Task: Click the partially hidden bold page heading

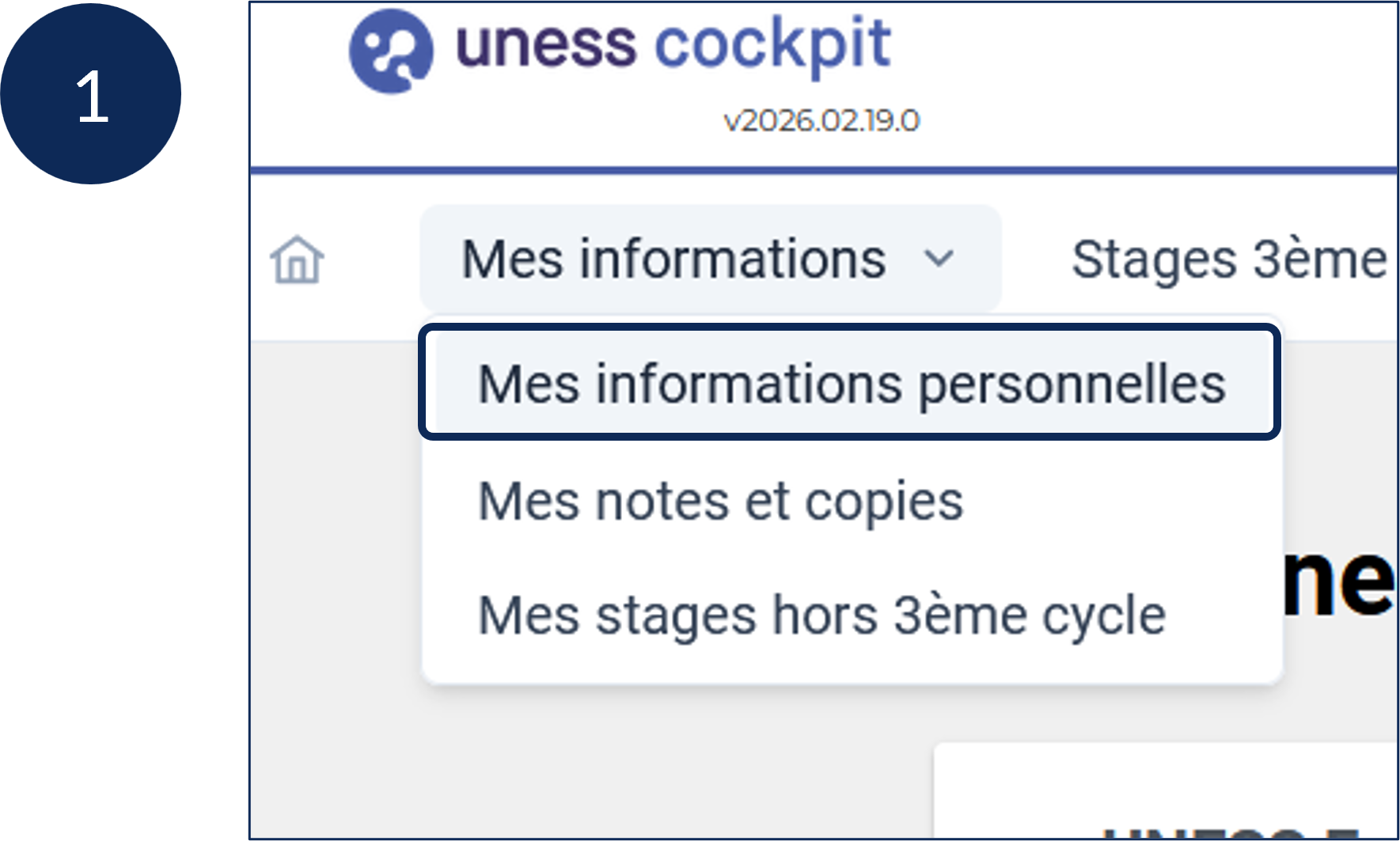Action: pos(1337,582)
